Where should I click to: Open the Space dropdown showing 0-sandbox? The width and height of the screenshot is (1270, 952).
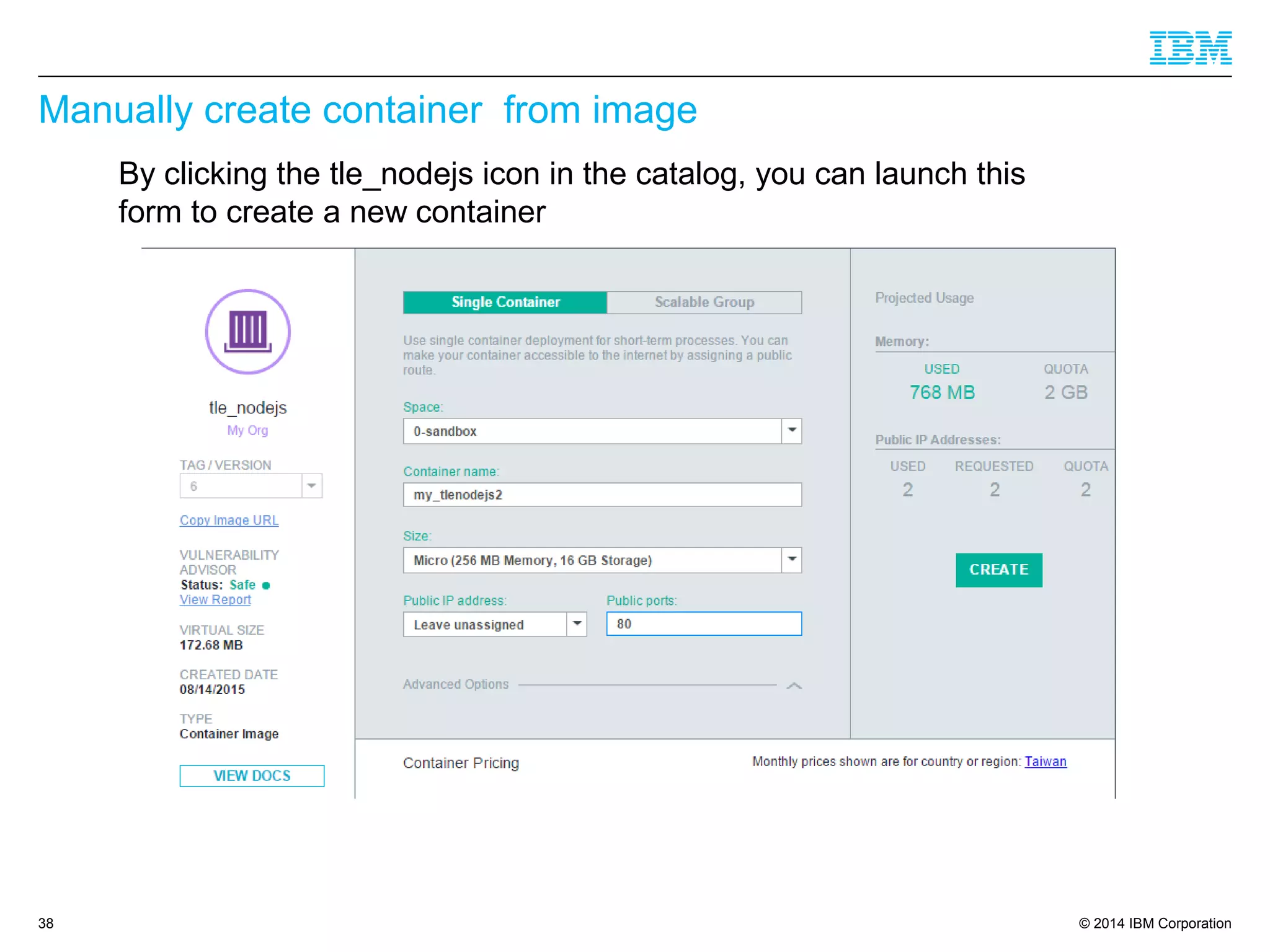click(602, 431)
